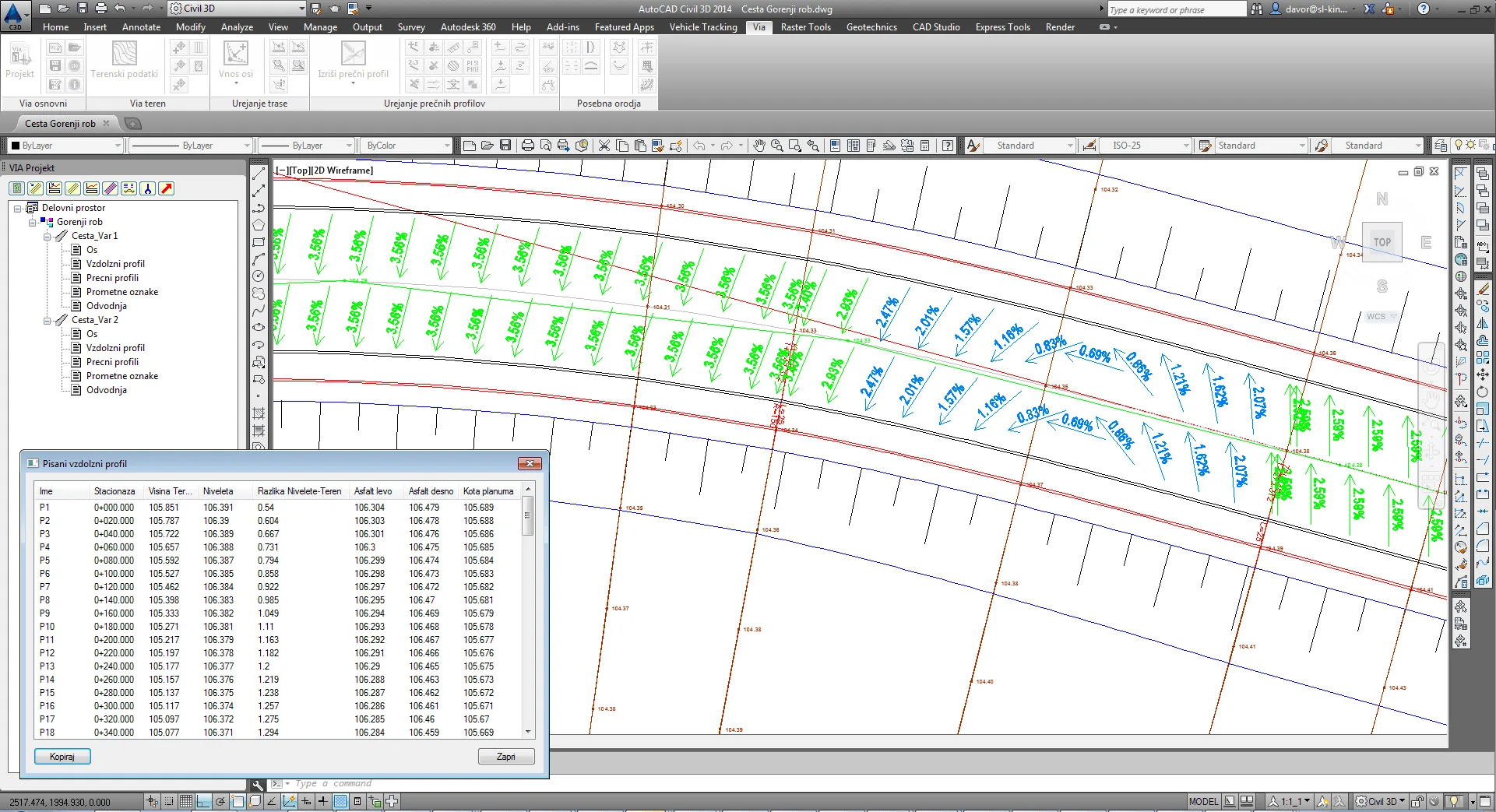Viewport: 1496px width, 812px height.
Task: Click the Kopiraj button in dialog
Action: [x=62, y=757]
